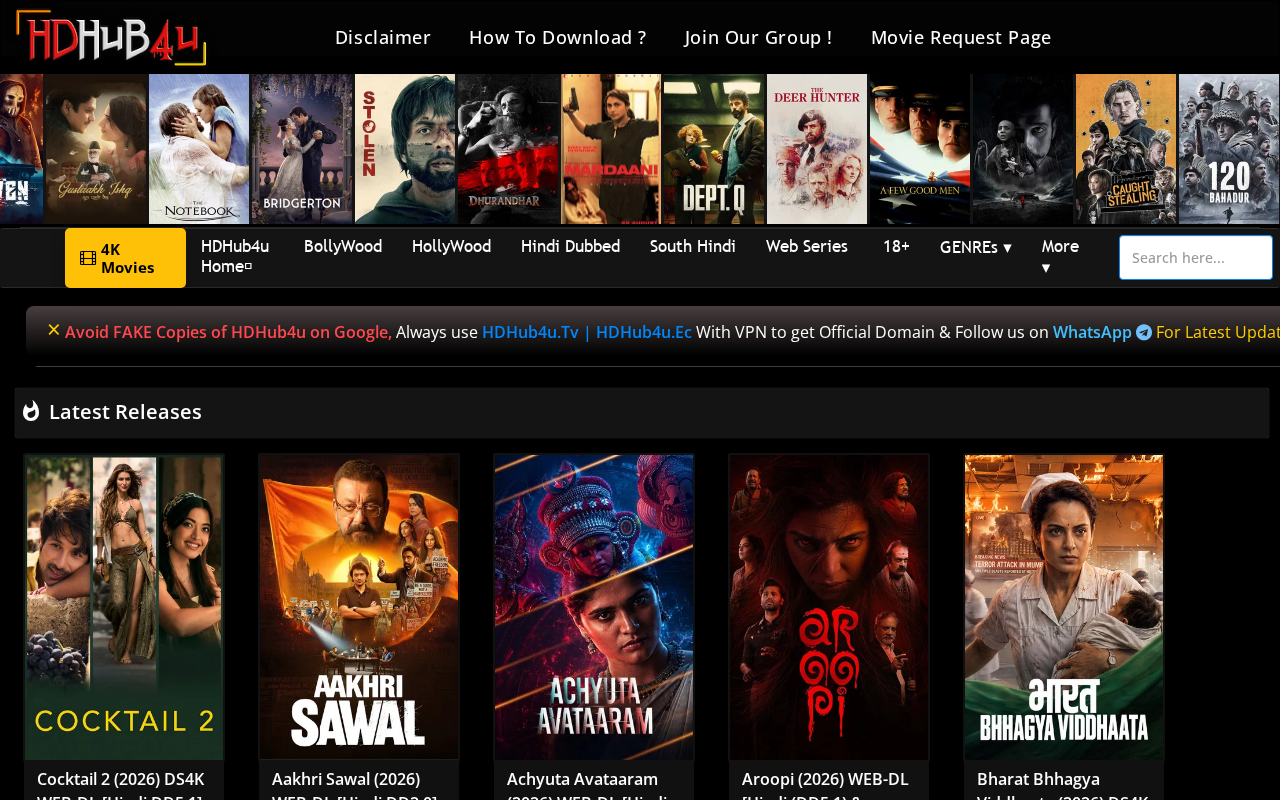Open How To Download ? page
Screen dimensions: 1280x800
tap(558, 37)
